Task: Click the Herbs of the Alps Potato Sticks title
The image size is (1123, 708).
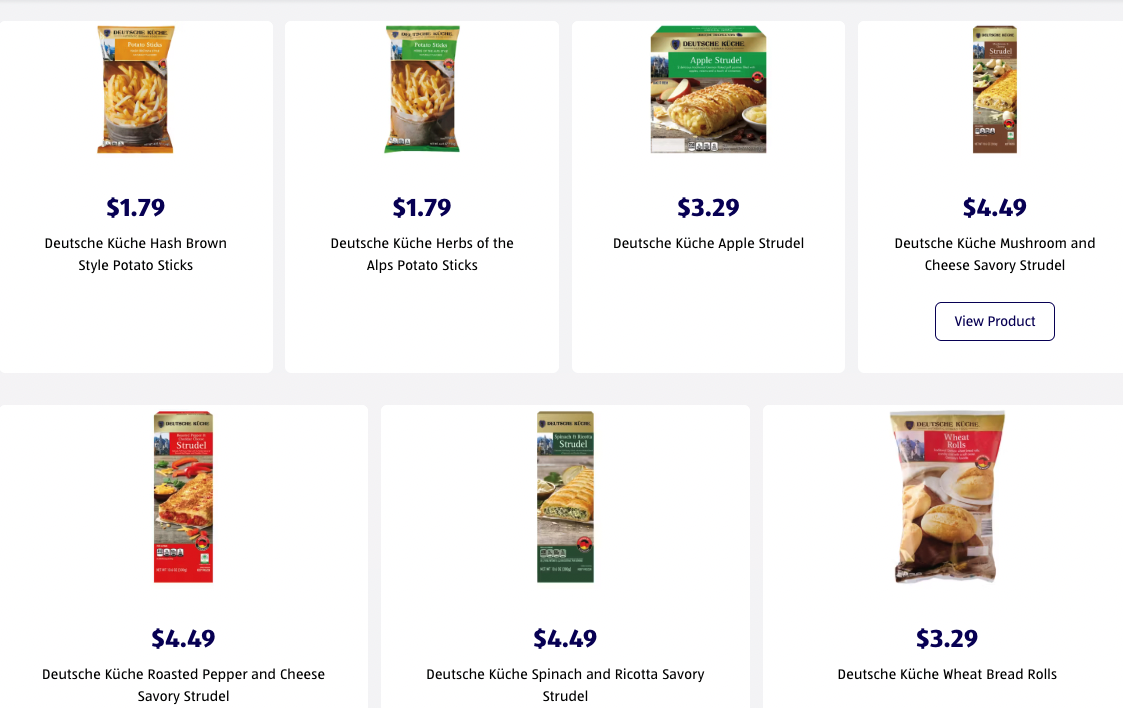Action: (422, 254)
